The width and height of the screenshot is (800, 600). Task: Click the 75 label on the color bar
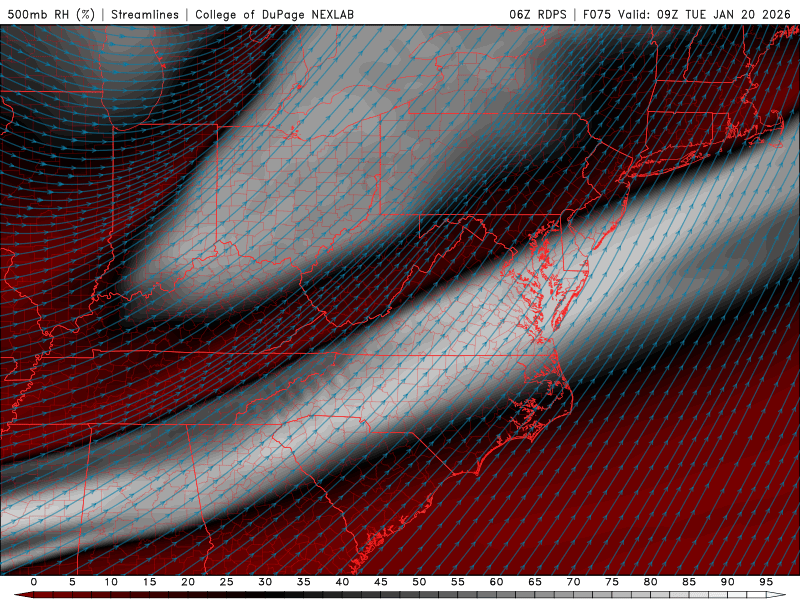(612, 582)
